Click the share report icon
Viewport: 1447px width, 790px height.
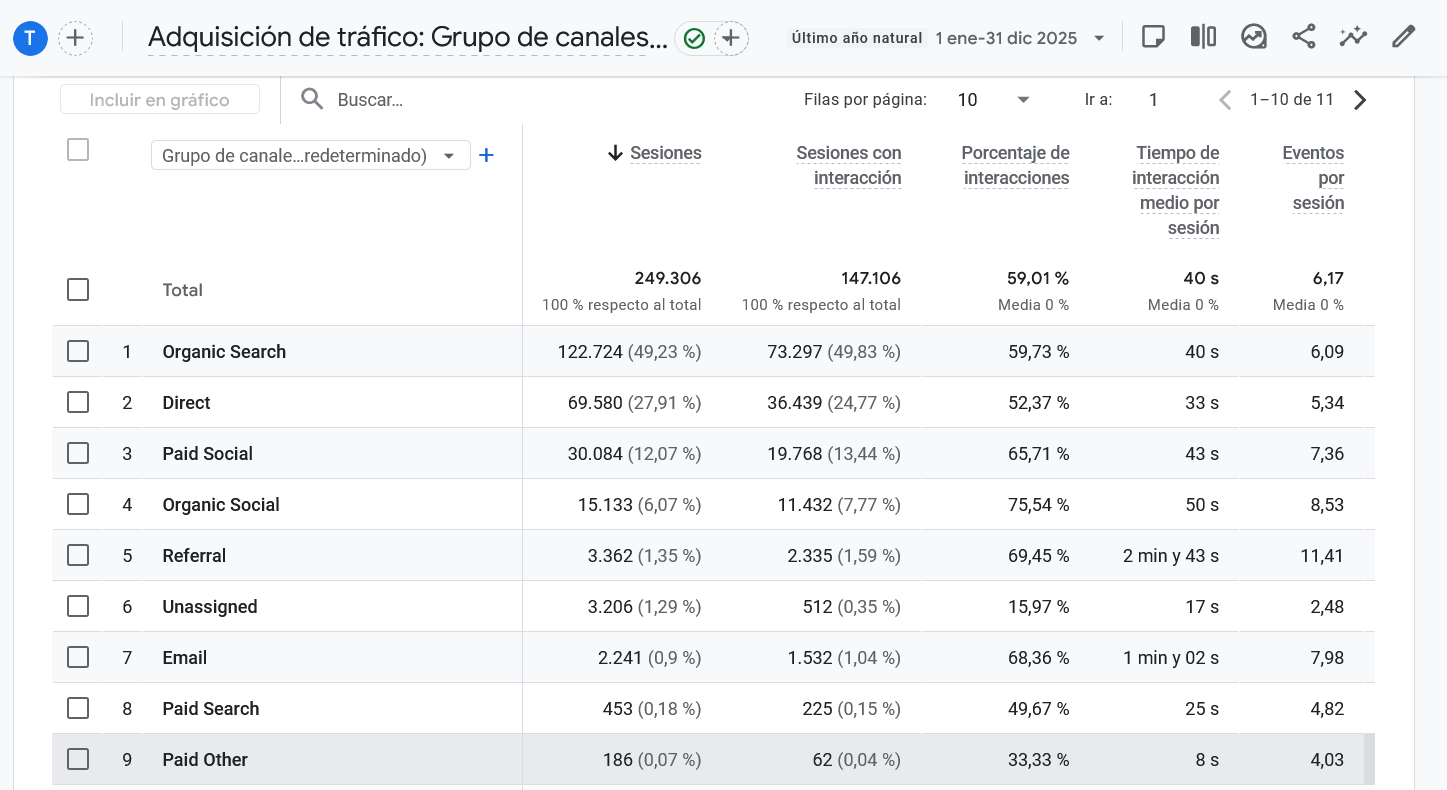(1303, 38)
